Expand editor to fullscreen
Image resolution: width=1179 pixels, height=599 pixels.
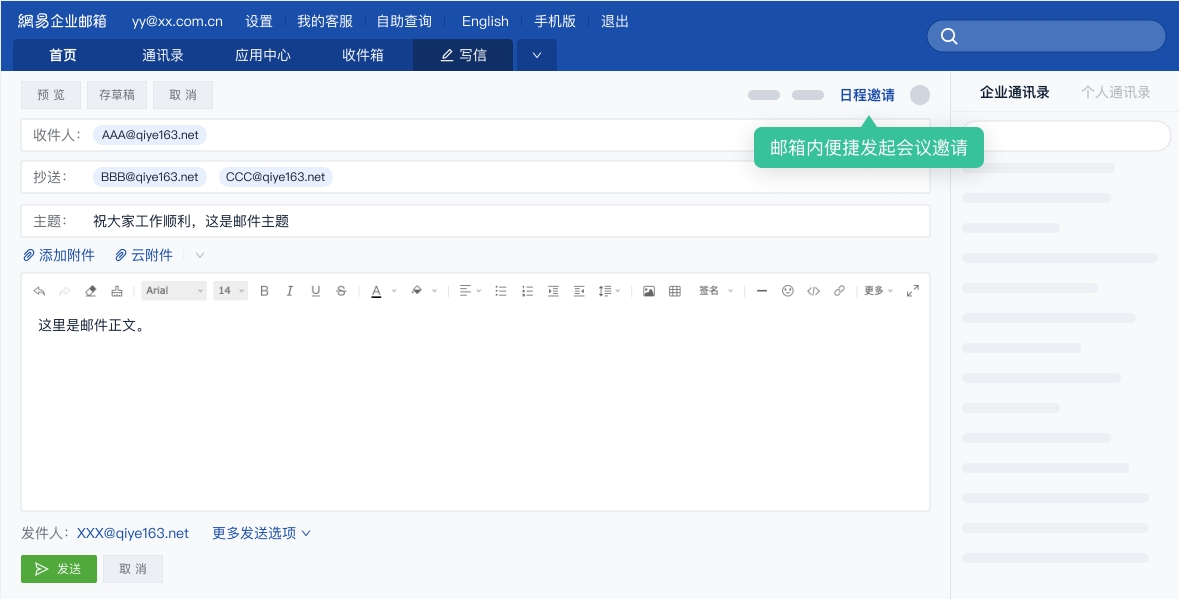tap(912, 291)
